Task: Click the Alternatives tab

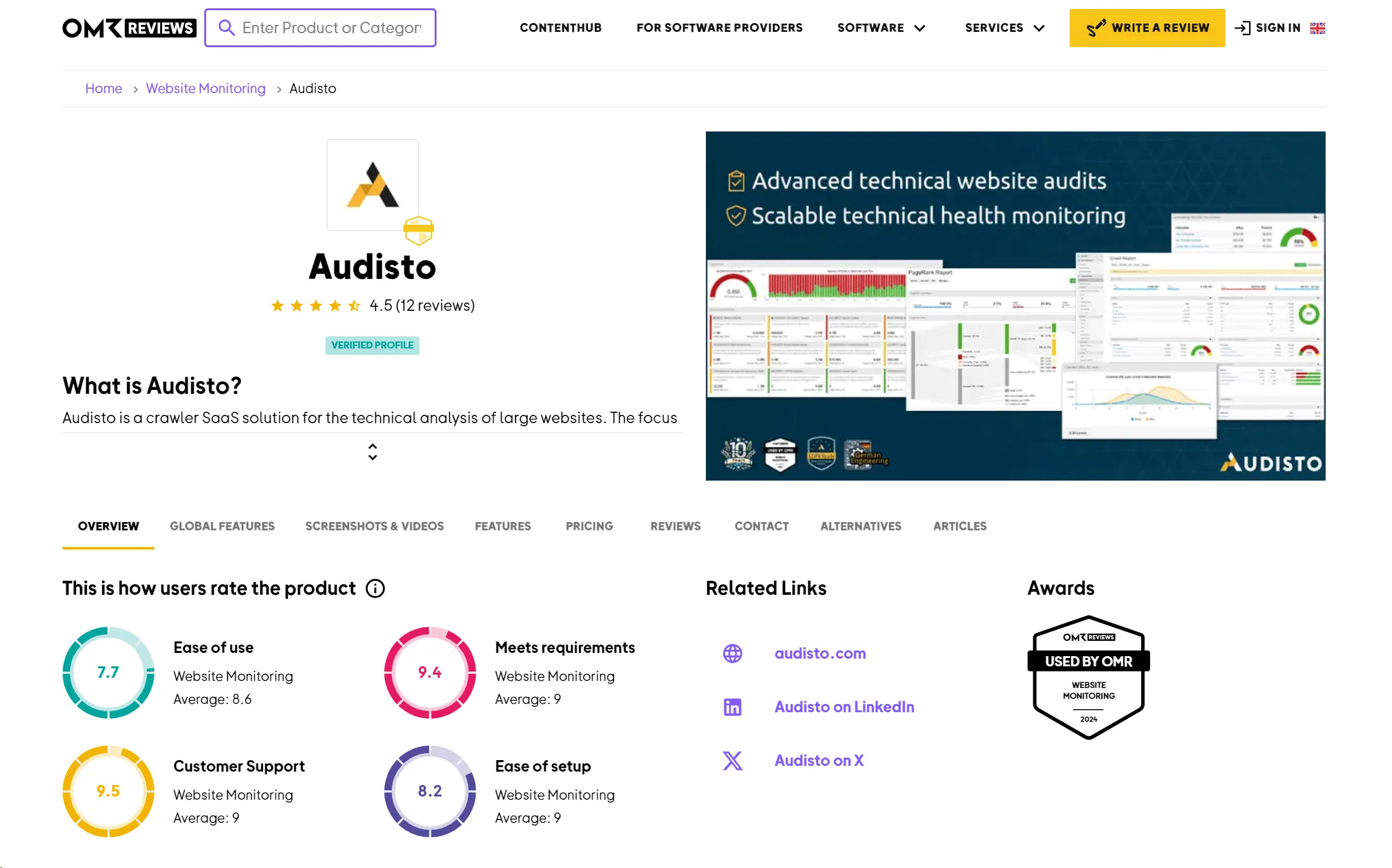Action: click(x=860, y=525)
